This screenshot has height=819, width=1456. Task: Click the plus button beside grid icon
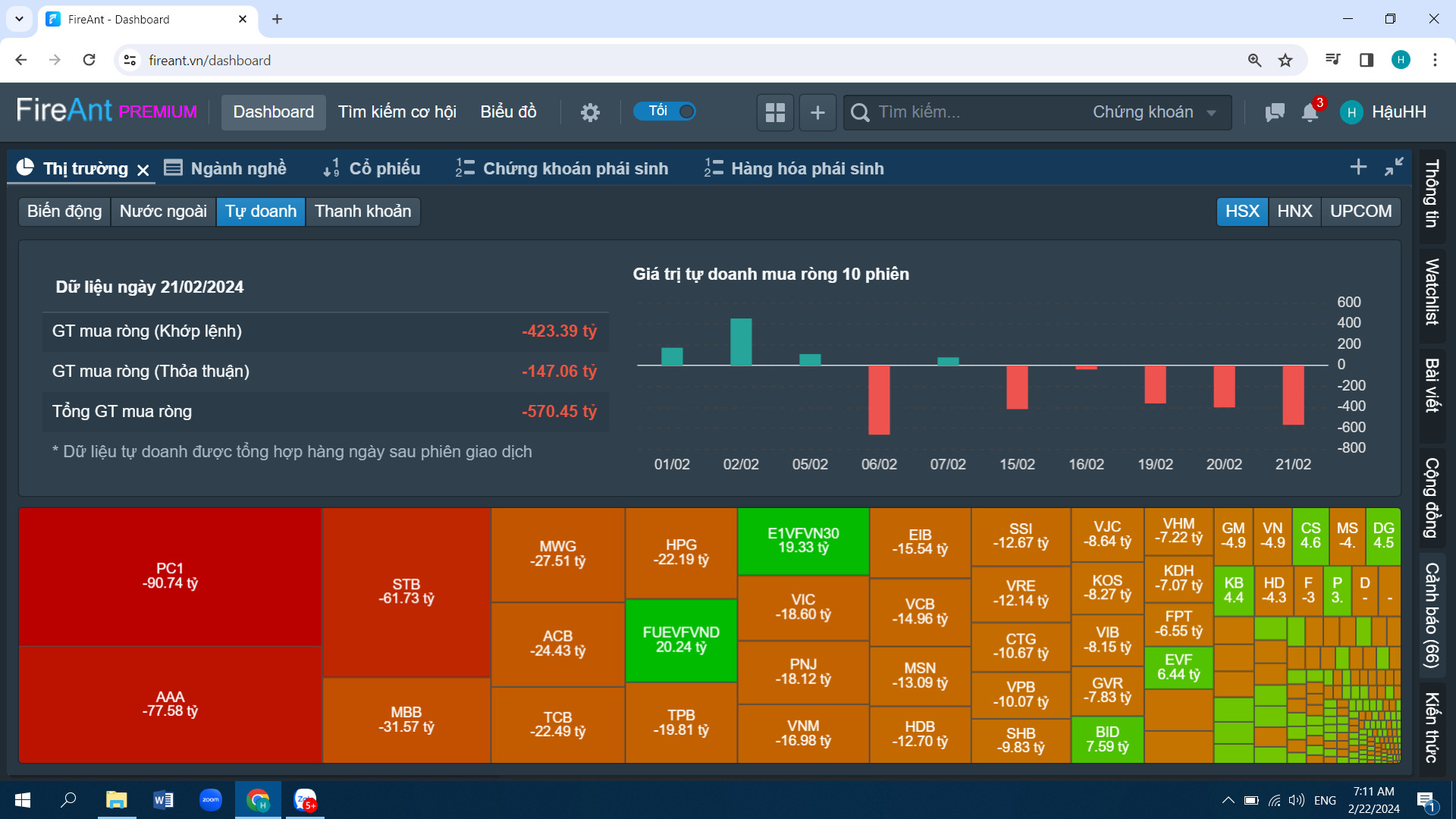[x=817, y=112]
